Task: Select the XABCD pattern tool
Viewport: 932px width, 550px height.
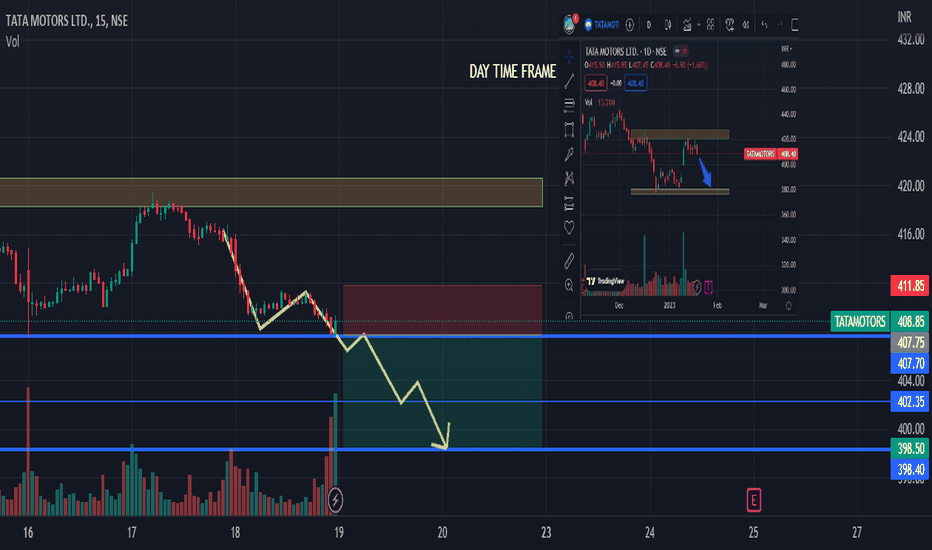Action: pos(569,178)
